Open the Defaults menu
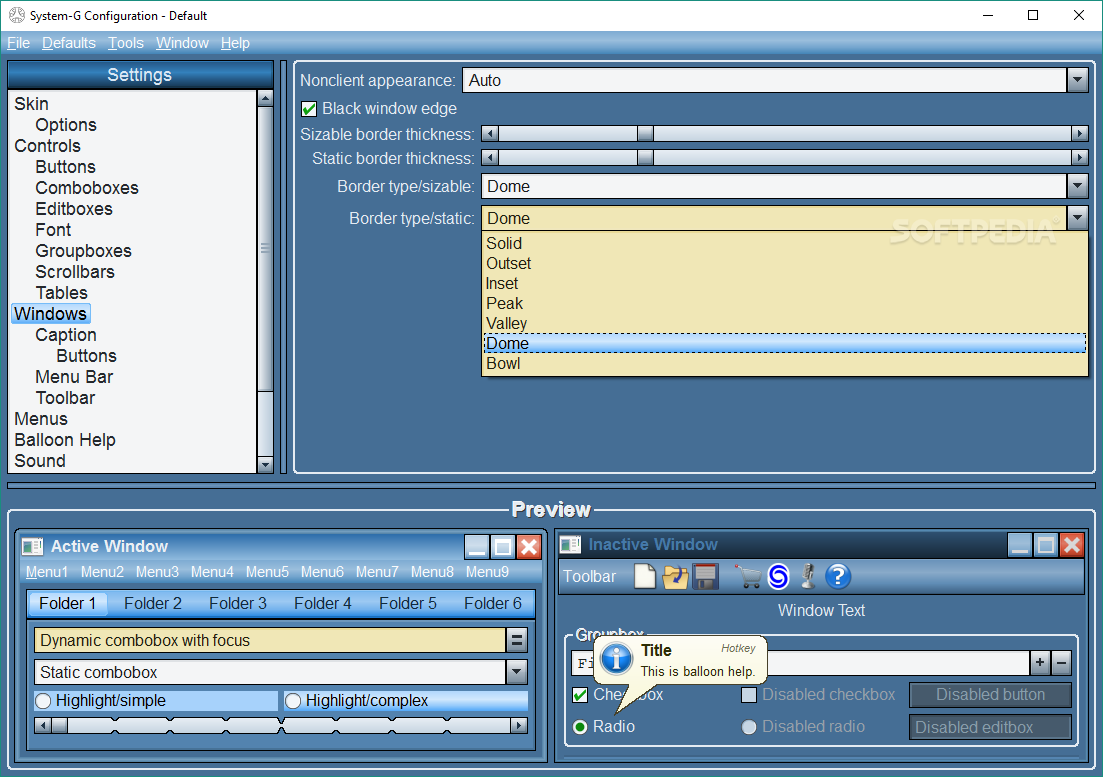Image resolution: width=1103 pixels, height=777 pixels. tap(69, 43)
